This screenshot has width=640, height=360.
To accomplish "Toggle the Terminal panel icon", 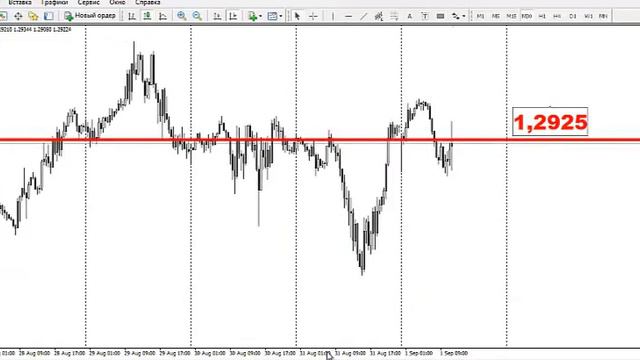I will click(x=49, y=16).
